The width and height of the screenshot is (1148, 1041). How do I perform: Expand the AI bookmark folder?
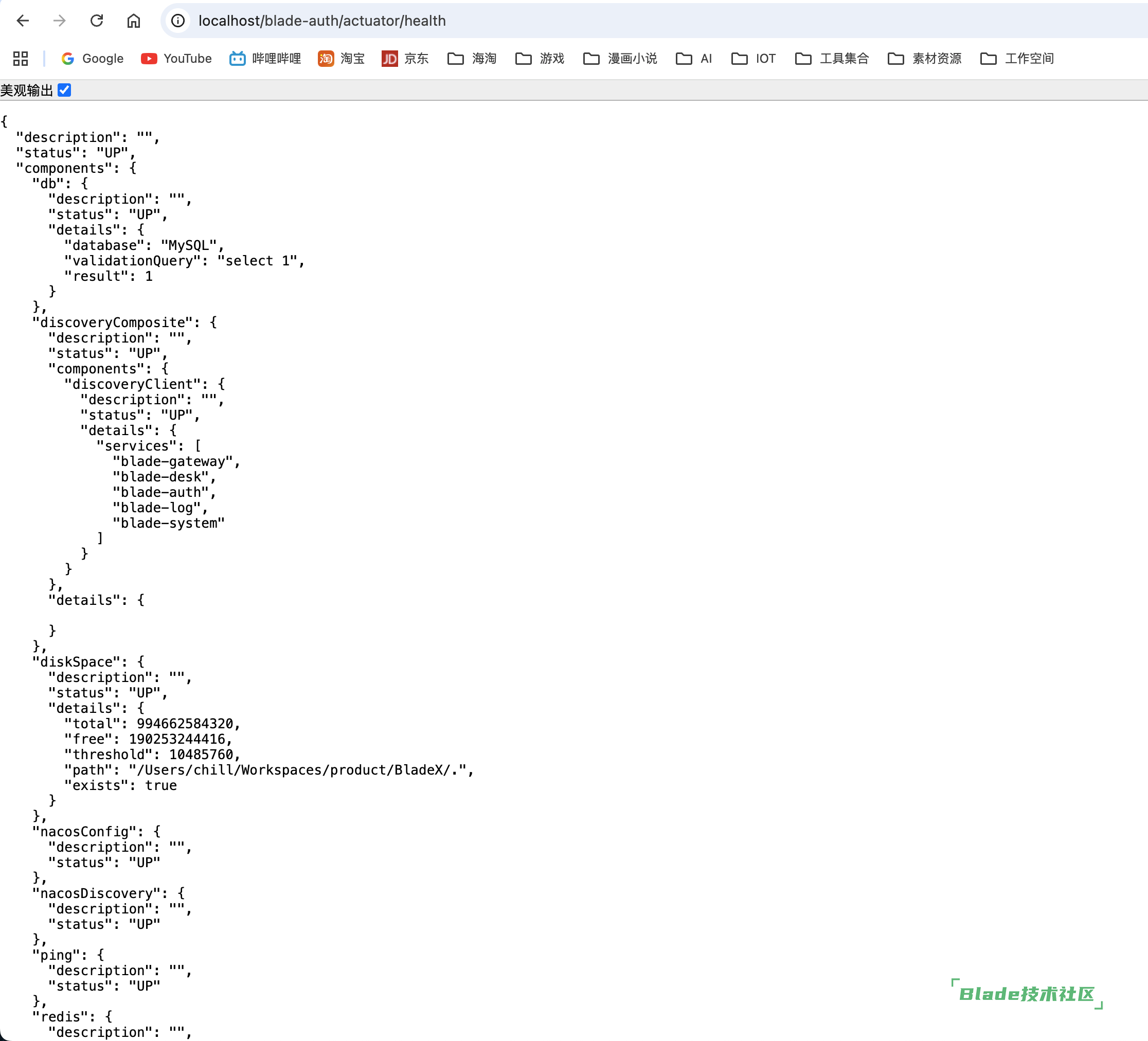point(694,59)
